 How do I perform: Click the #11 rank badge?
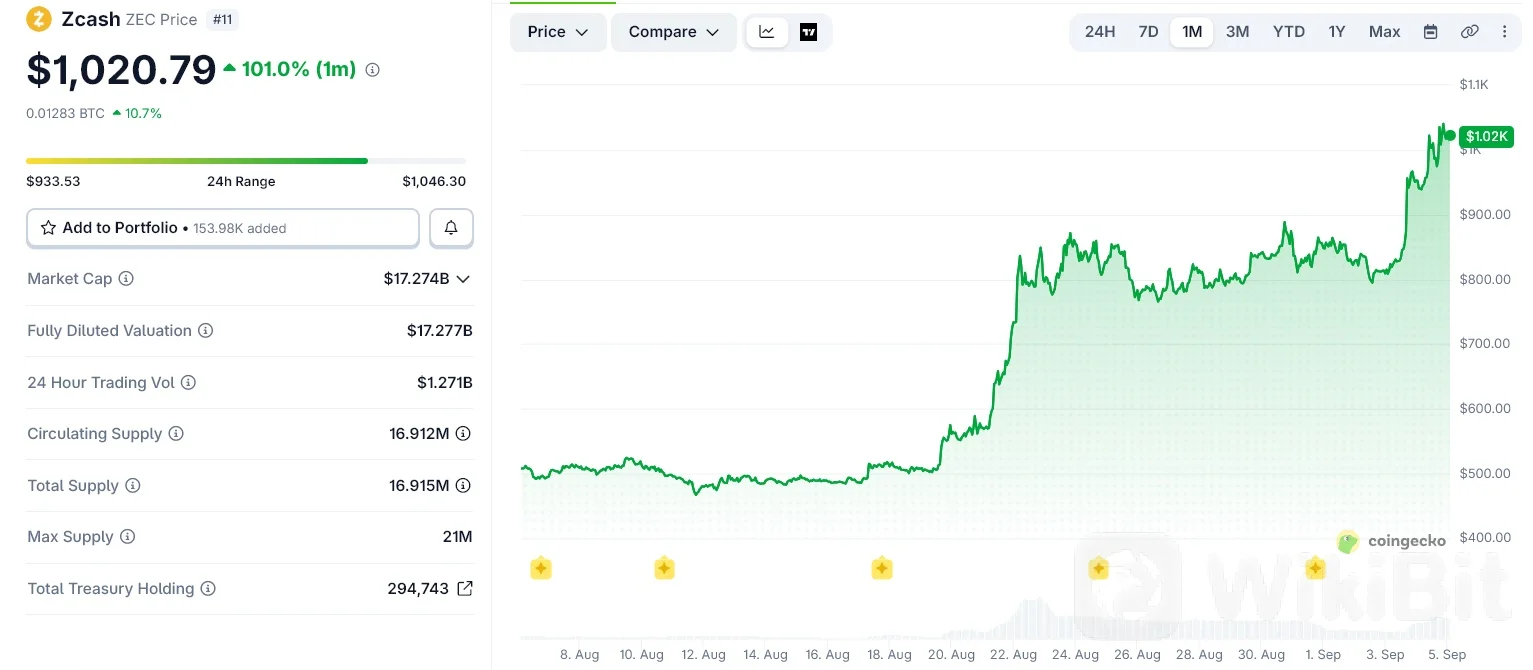coord(222,20)
